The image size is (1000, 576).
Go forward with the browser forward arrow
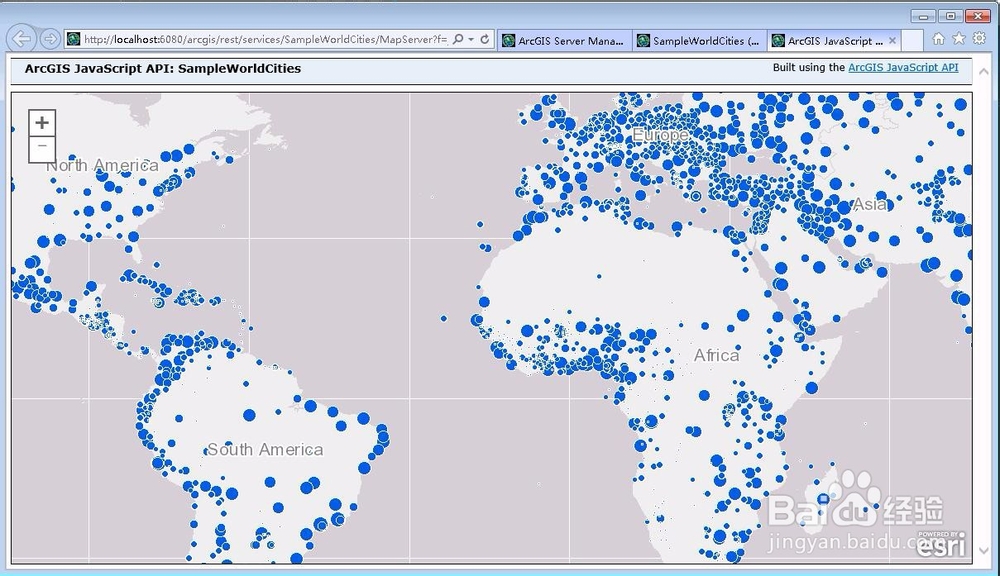pos(50,39)
